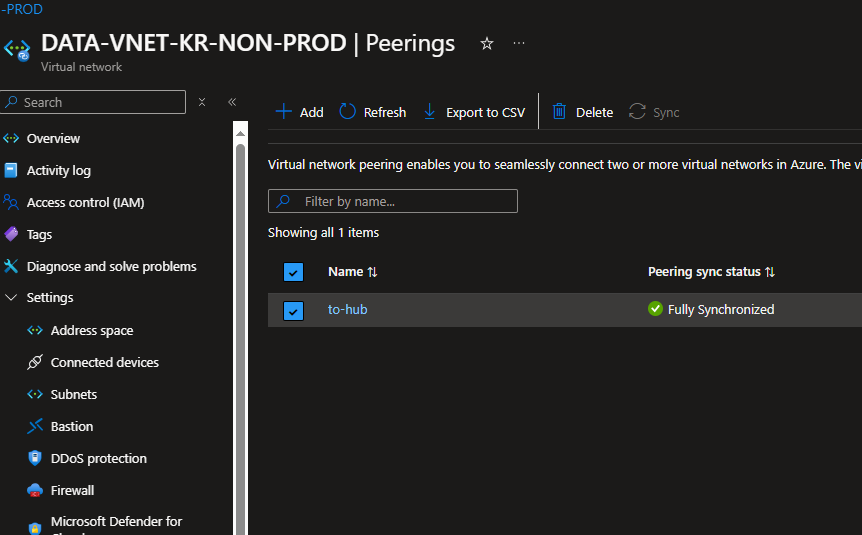Clear the sidebar search with X
The height and width of the screenshot is (535, 862).
click(202, 102)
